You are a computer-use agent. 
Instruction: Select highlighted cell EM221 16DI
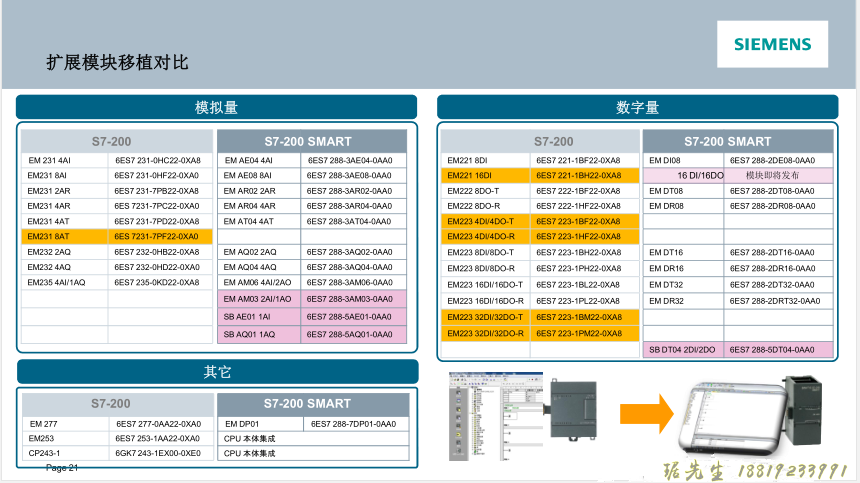point(485,175)
